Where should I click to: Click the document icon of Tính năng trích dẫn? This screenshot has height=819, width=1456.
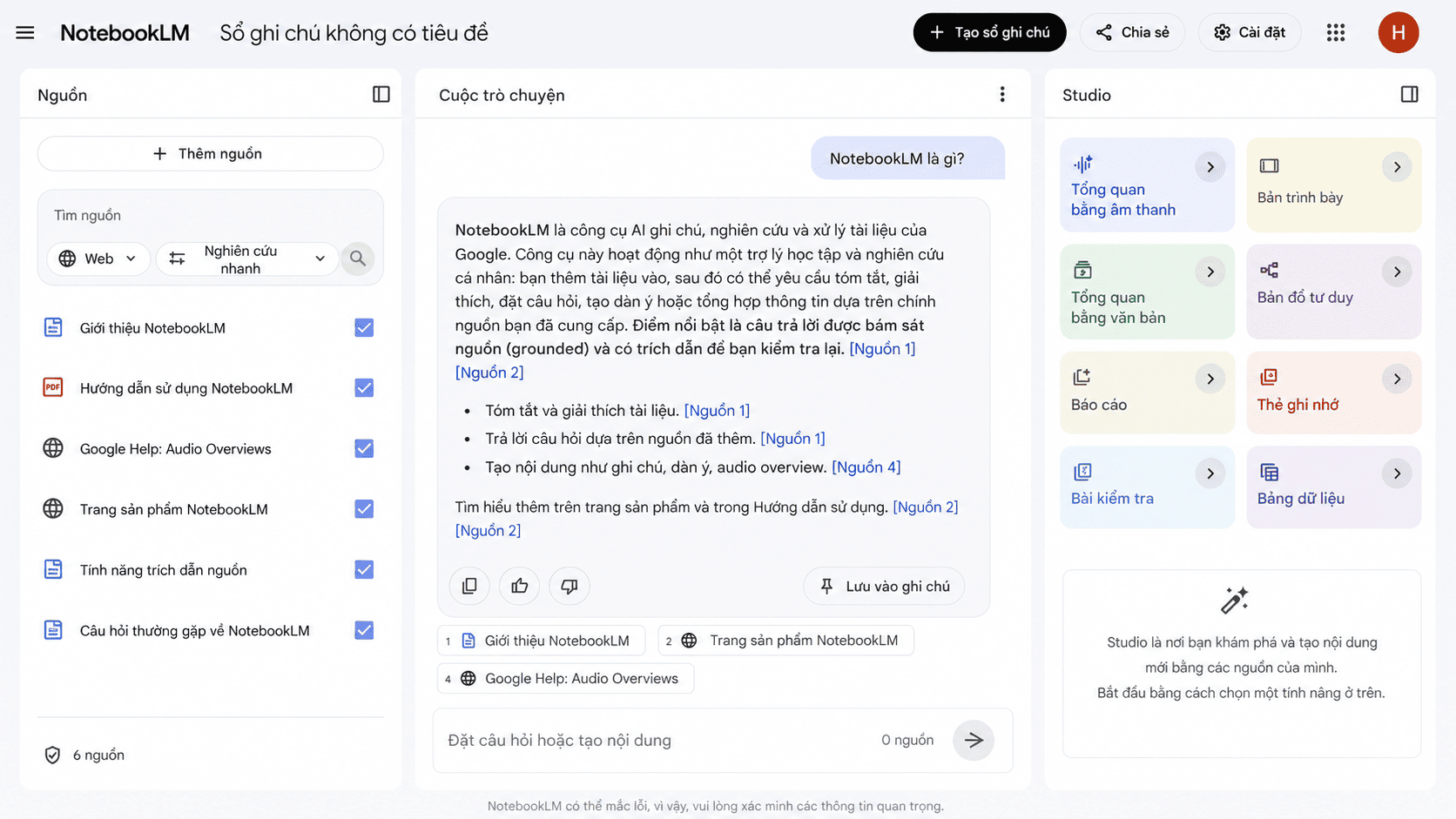tap(53, 569)
